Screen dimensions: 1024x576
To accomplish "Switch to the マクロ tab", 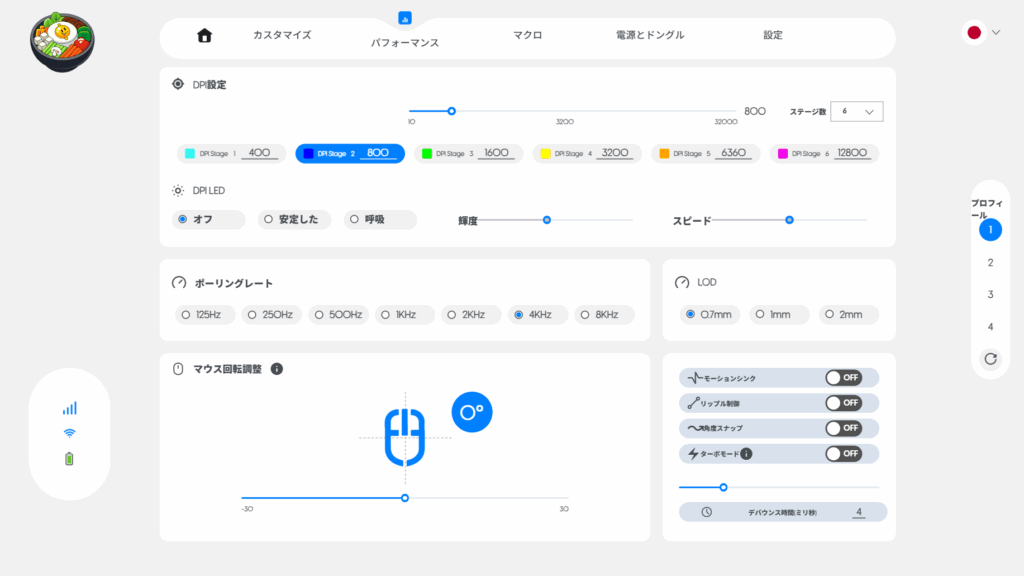I will (527, 35).
